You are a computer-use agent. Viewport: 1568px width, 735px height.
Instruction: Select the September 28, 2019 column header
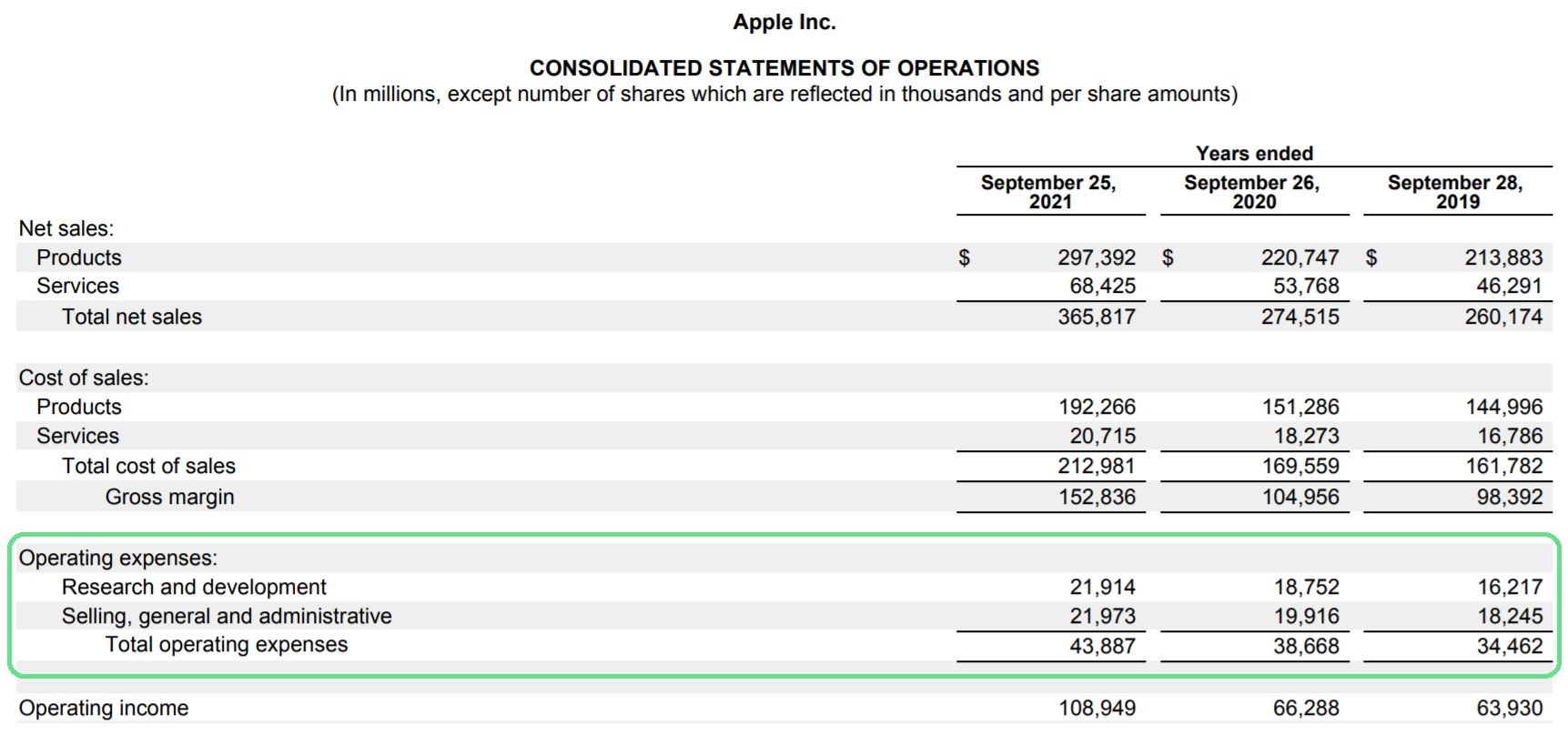pos(1456,192)
